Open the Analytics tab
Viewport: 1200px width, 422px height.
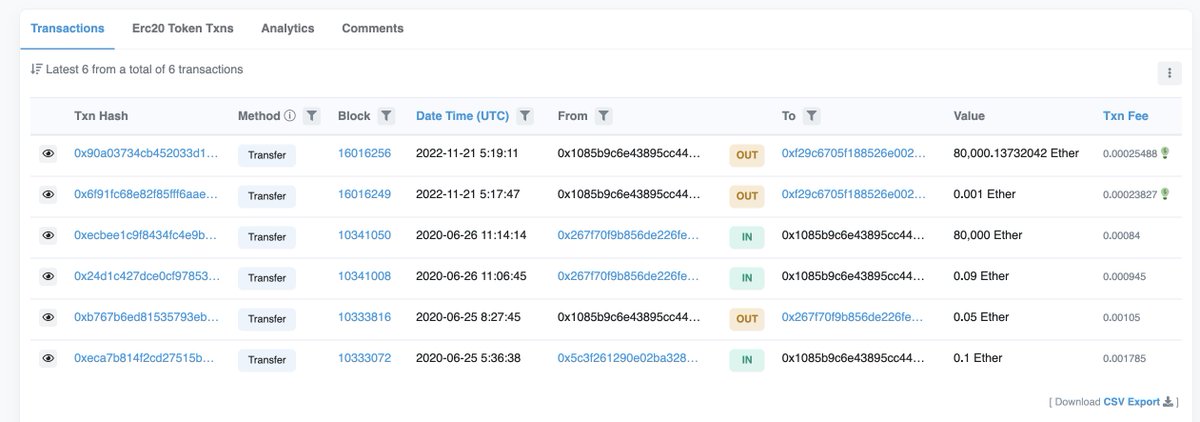[x=288, y=28]
